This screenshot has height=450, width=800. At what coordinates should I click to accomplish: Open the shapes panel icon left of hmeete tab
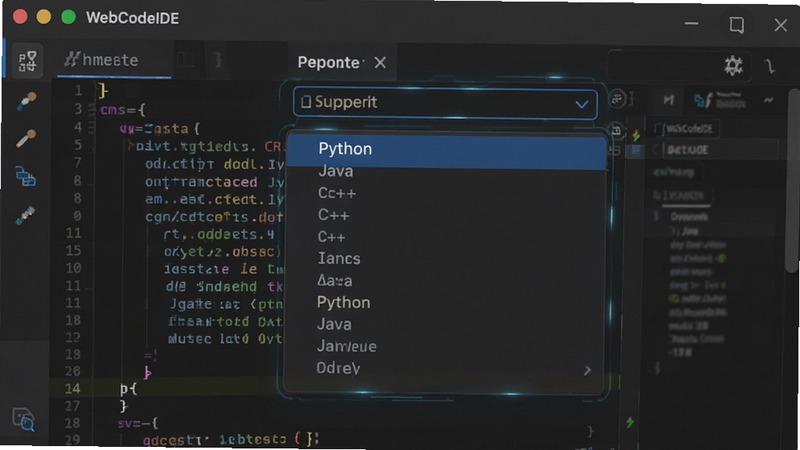[x=28, y=61]
